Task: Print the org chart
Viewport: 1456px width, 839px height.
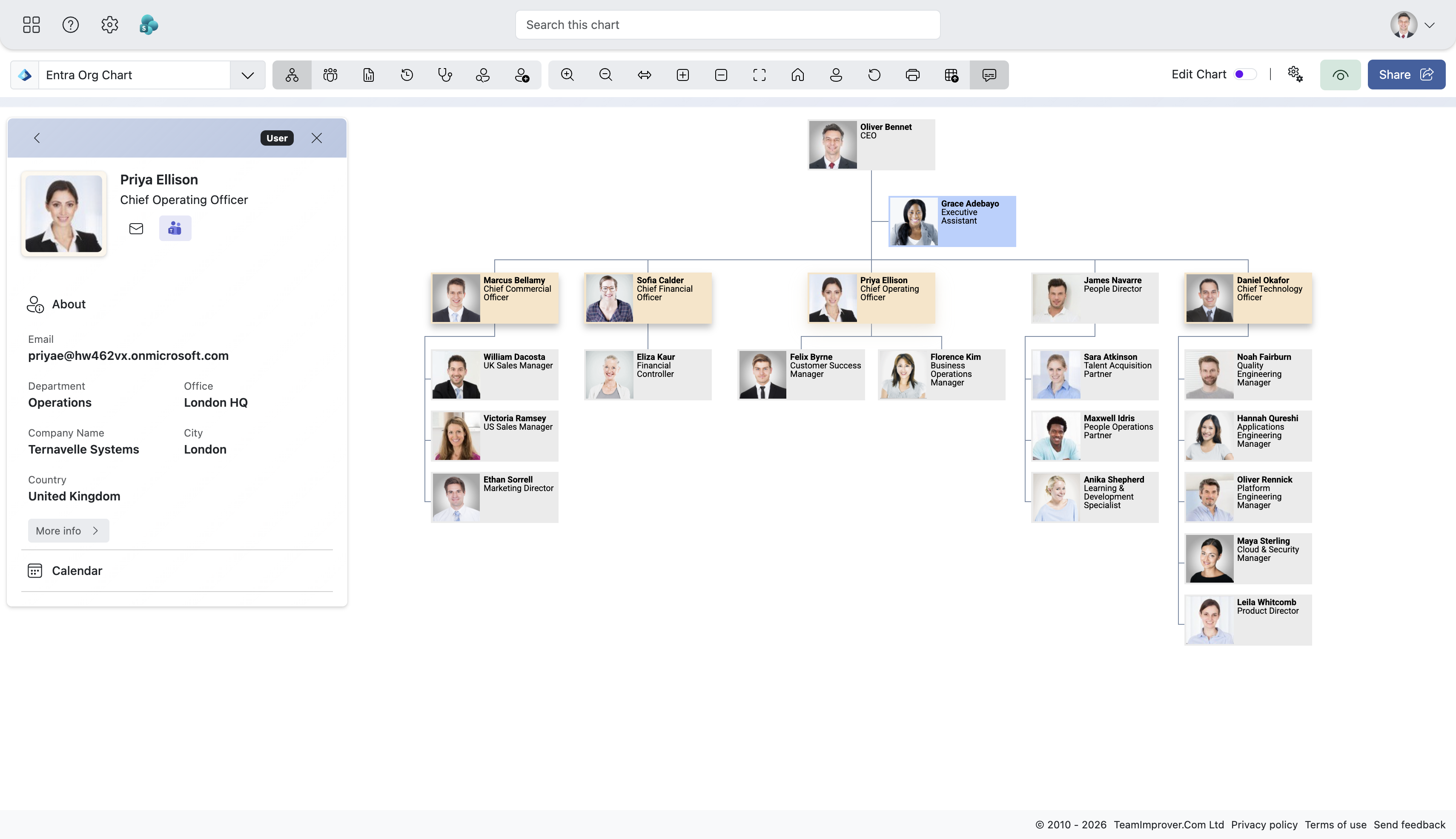Action: point(913,75)
